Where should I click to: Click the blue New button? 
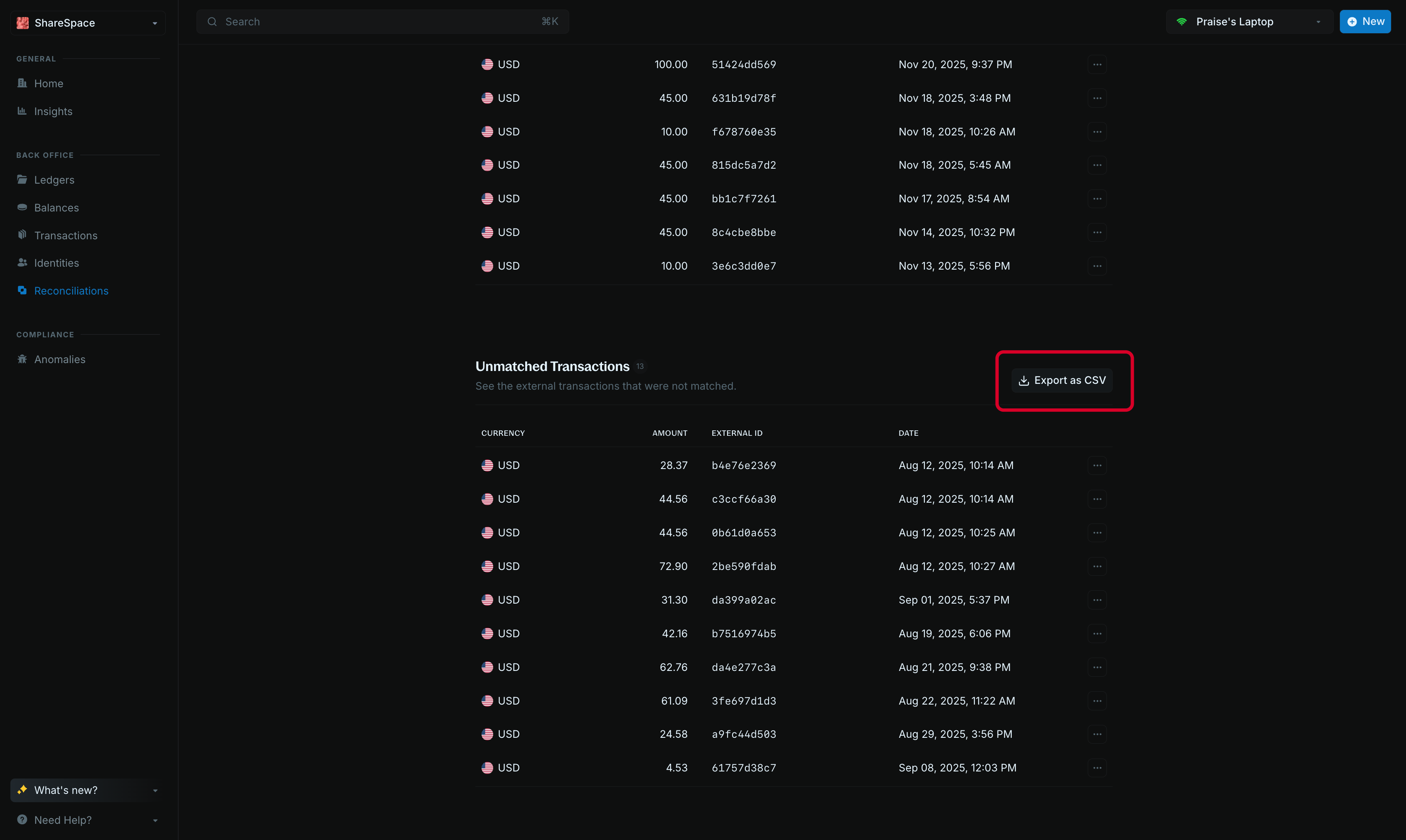[1365, 22]
